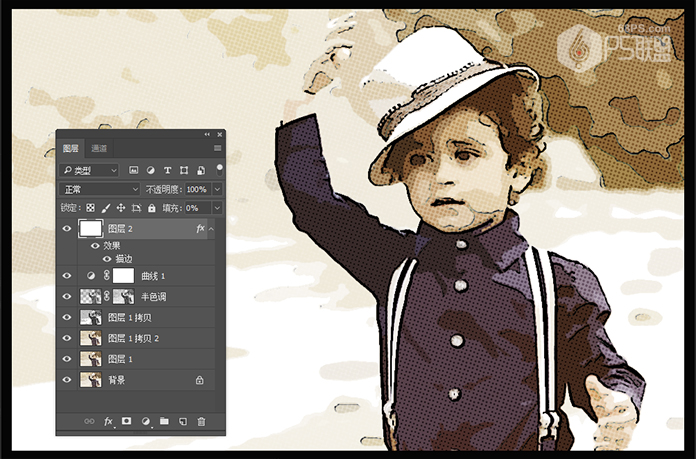
Task: Open the 正常 blend mode dropdown
Action: (99, 190)
